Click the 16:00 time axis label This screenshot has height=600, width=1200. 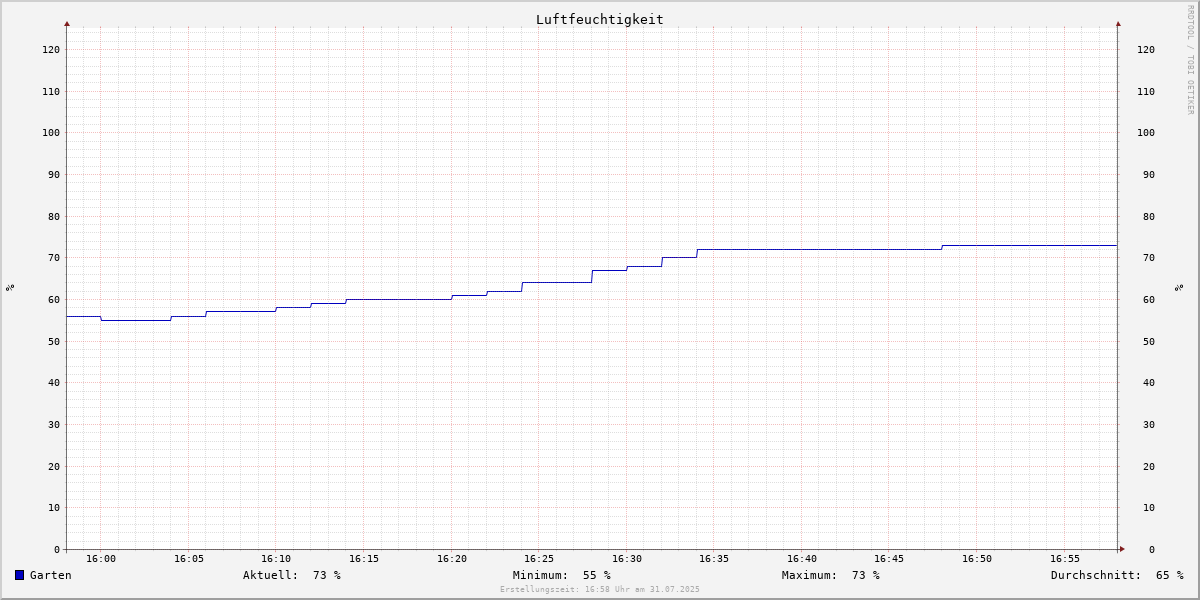pyautogui.click(x=101, y=558)
